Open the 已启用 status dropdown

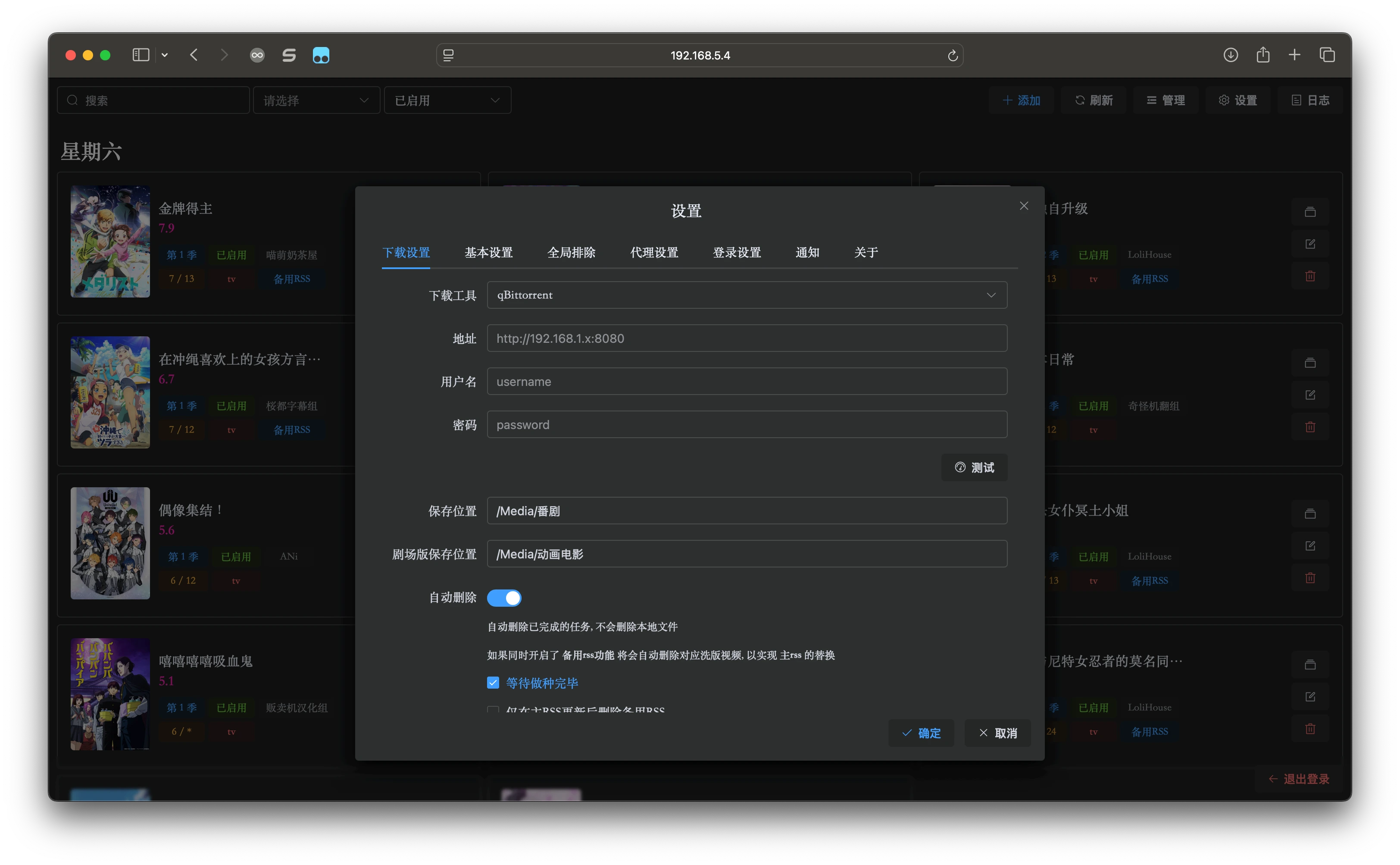click(x=448, y=100)
